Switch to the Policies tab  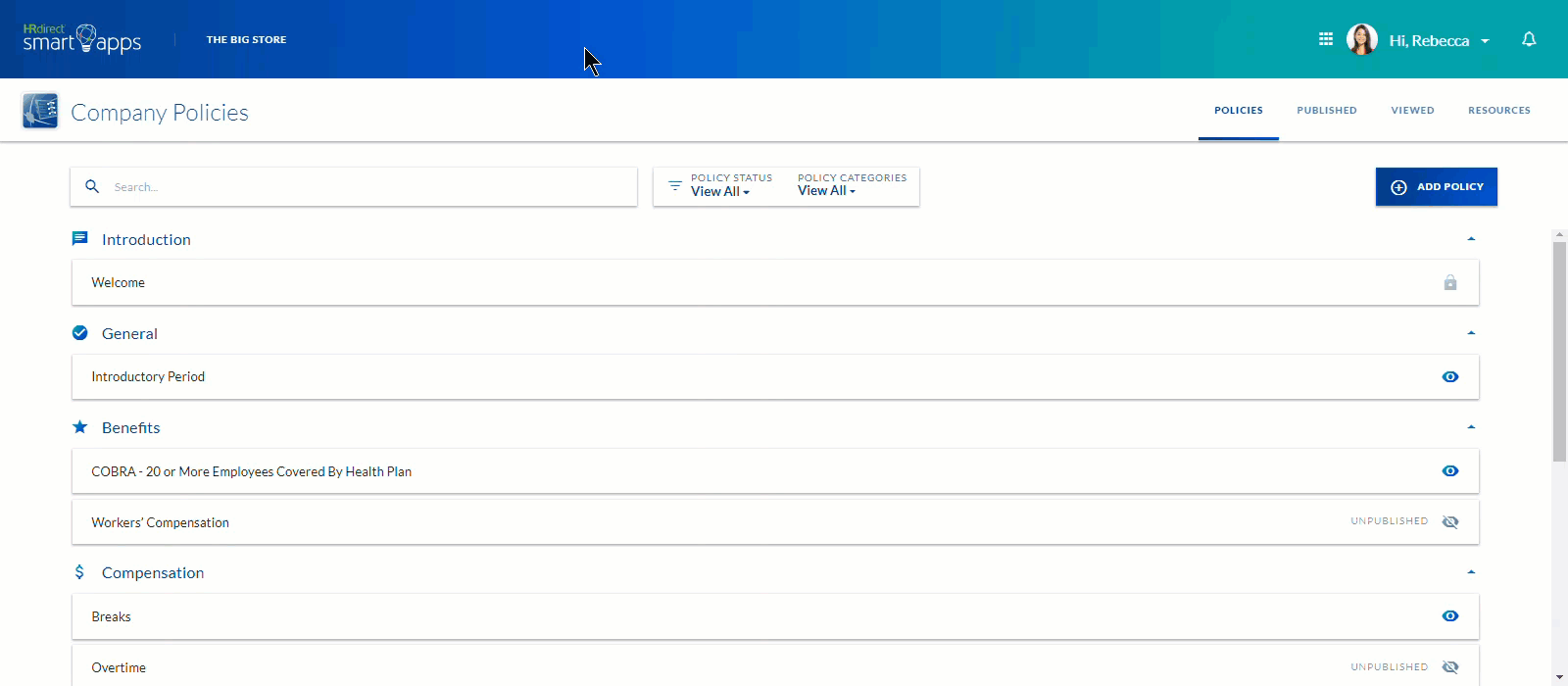click(x=1239, y=111)
